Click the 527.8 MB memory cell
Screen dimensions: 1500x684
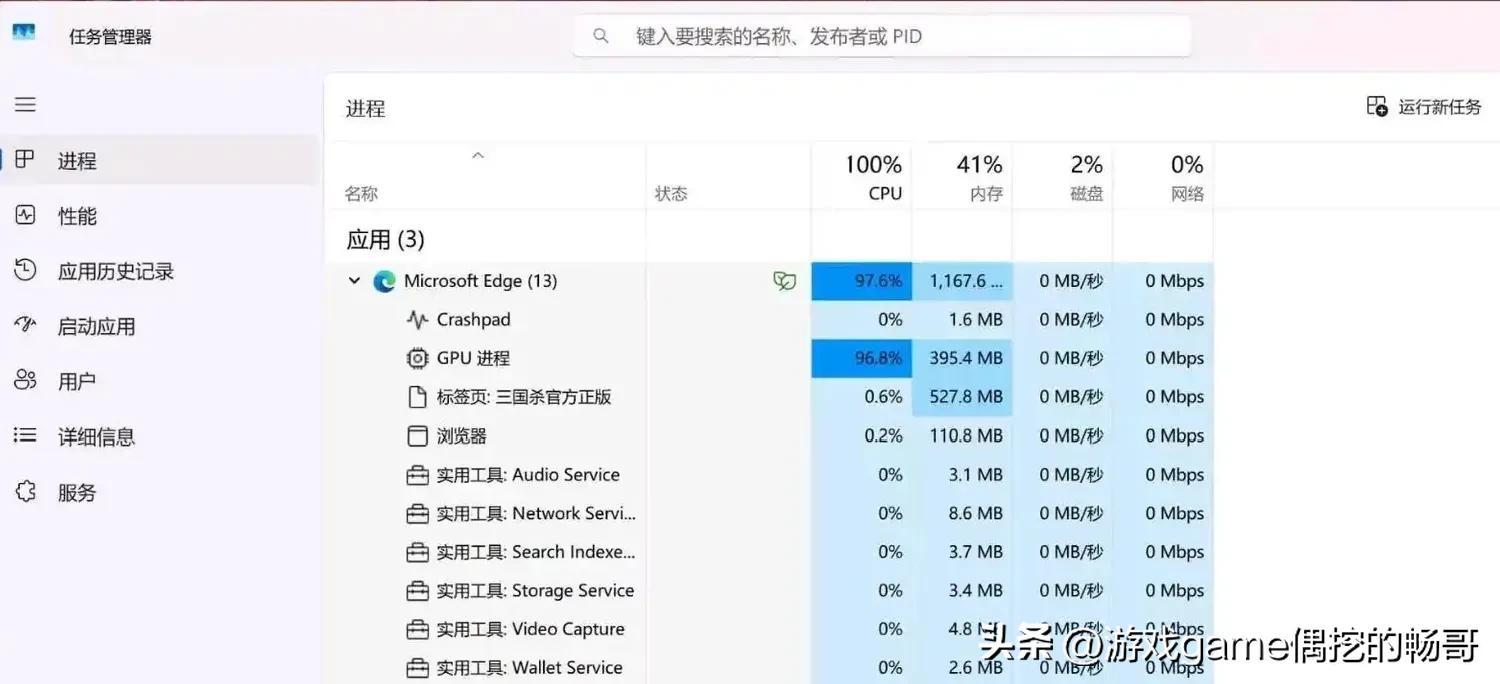(x=962, y=397)
